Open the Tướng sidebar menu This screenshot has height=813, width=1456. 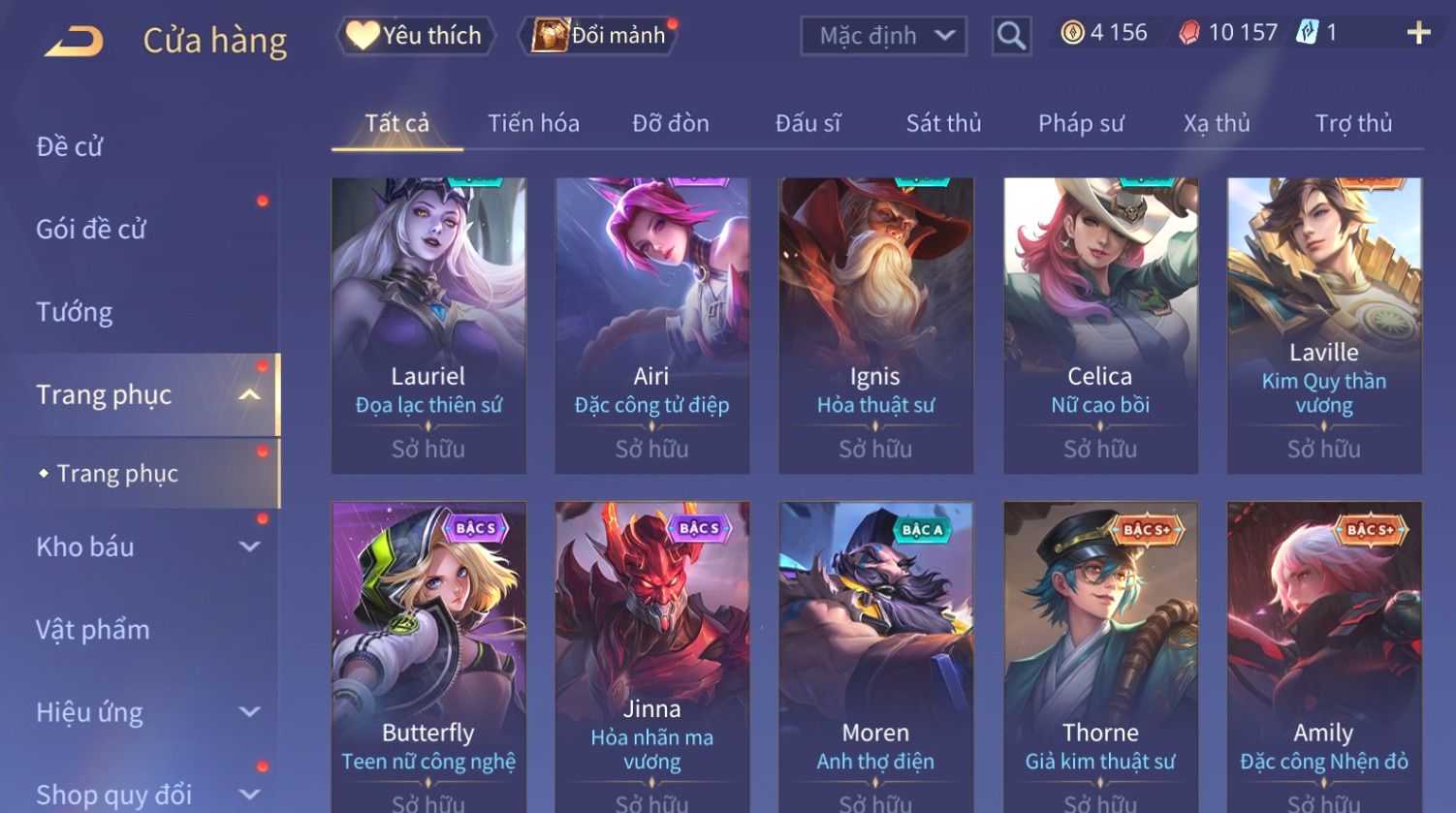(75, 312)
